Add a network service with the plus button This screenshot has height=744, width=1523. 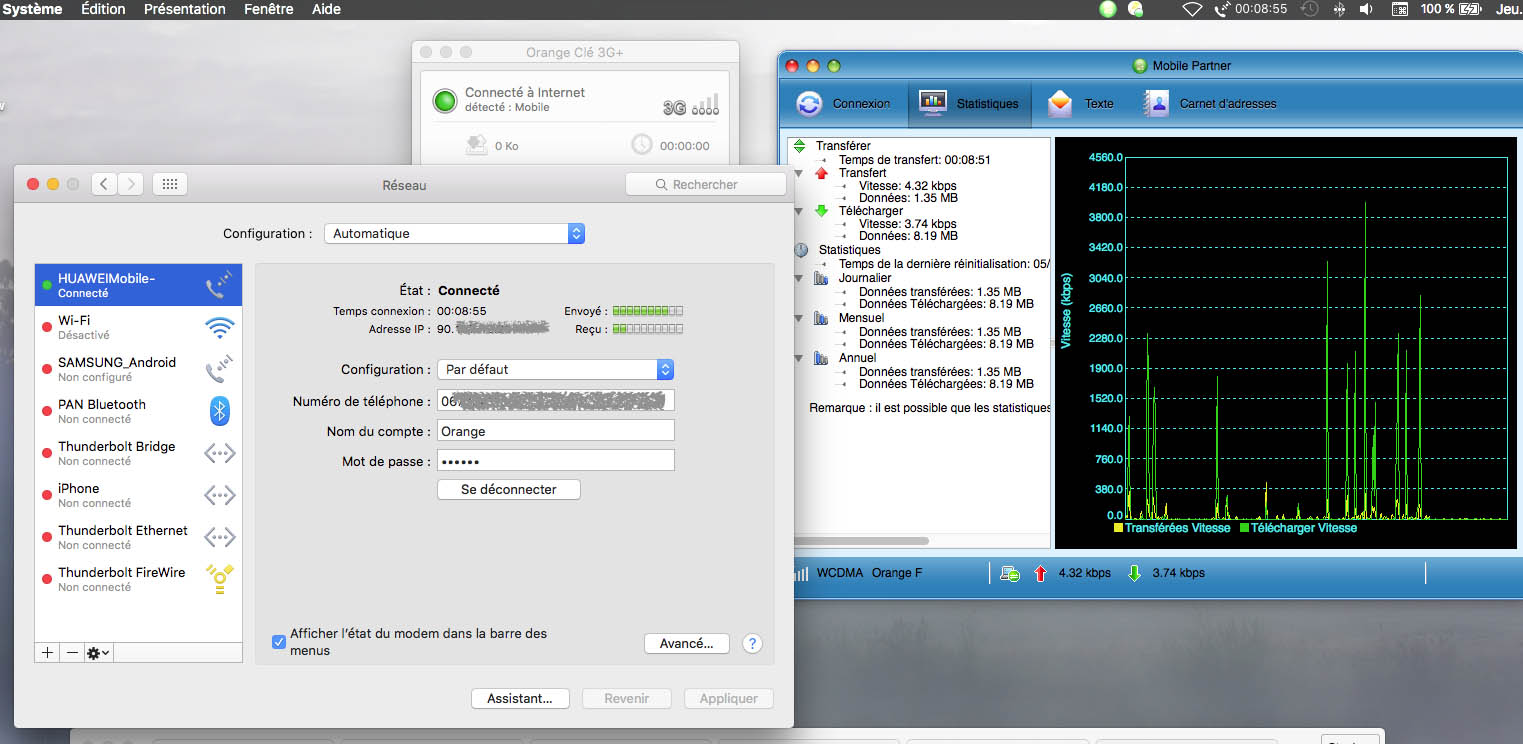pos(47,652)
